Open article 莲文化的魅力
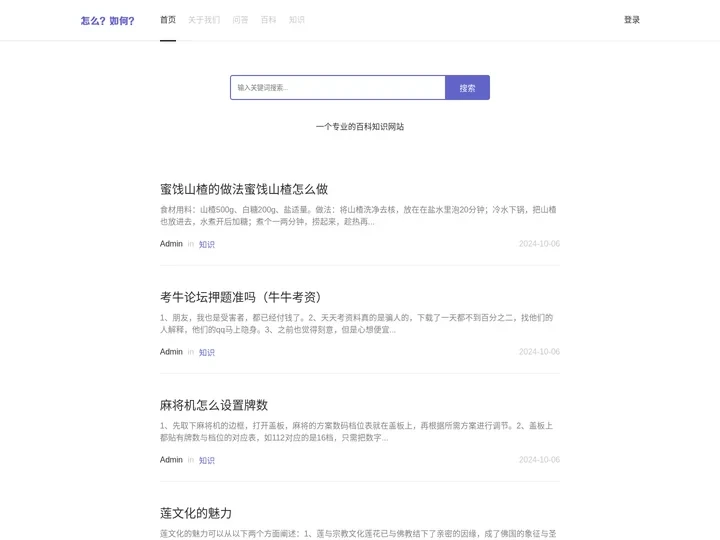Screen dimensions: 720x540 click(196, 513)
